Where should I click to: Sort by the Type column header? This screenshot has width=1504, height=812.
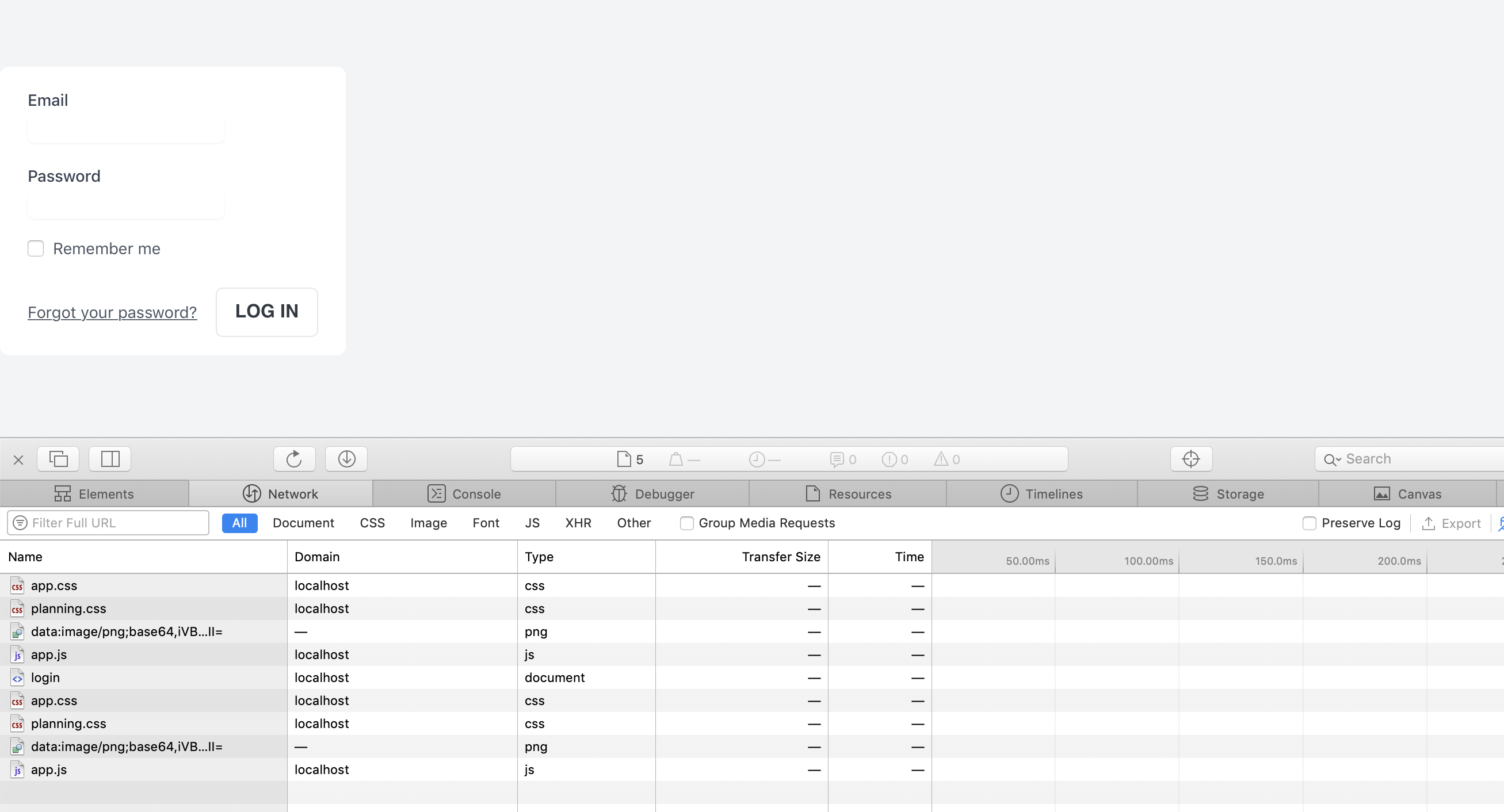[x=586, y=557]
